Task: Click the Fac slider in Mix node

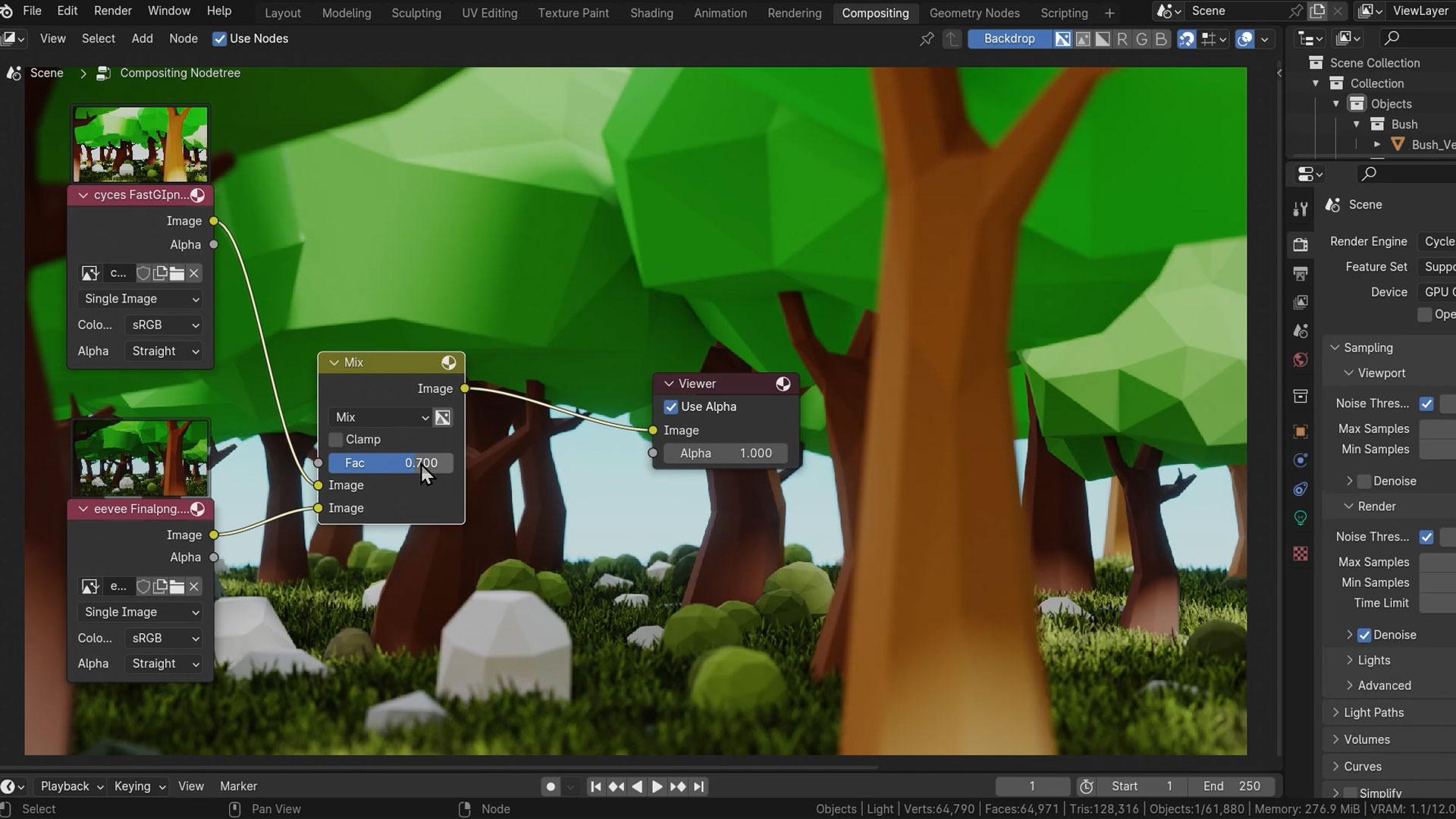Action: point(391,463)
